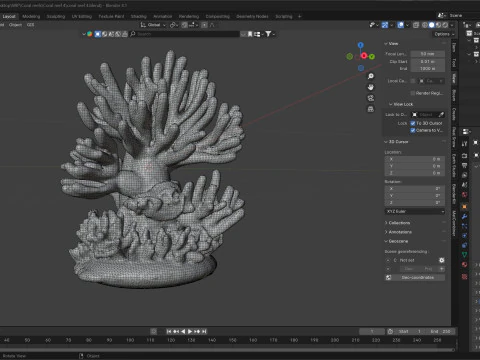Click the Focal Length 50 mm field
This screenshot has height=360, width=480.
point(428,54)
